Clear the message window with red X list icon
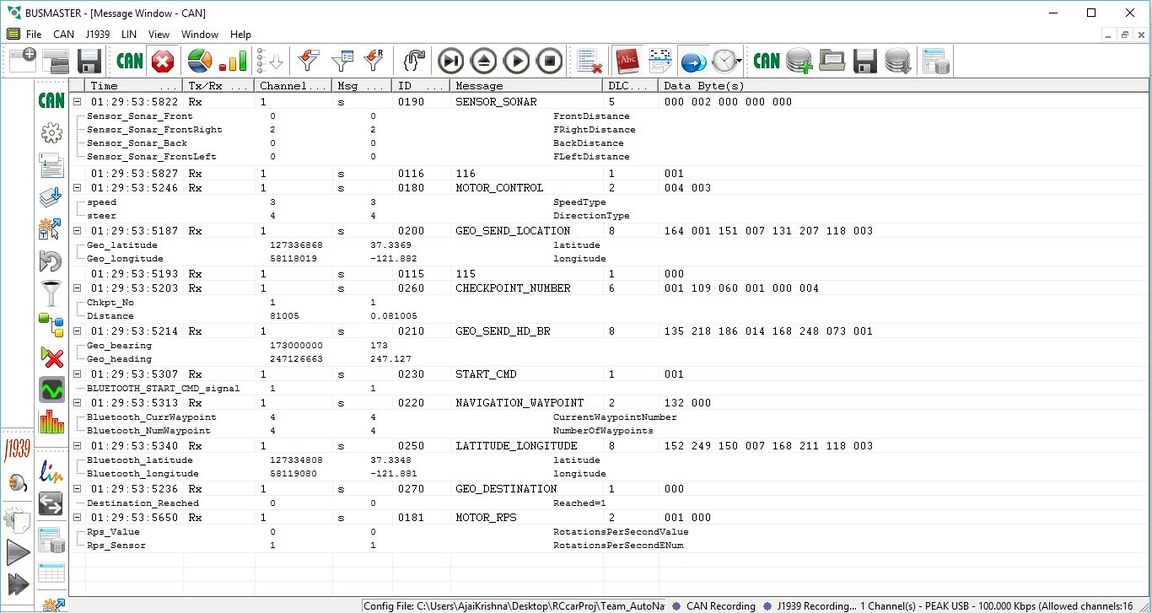The height and width of the screenshot is (613, 1152). (x=590, y=60)
